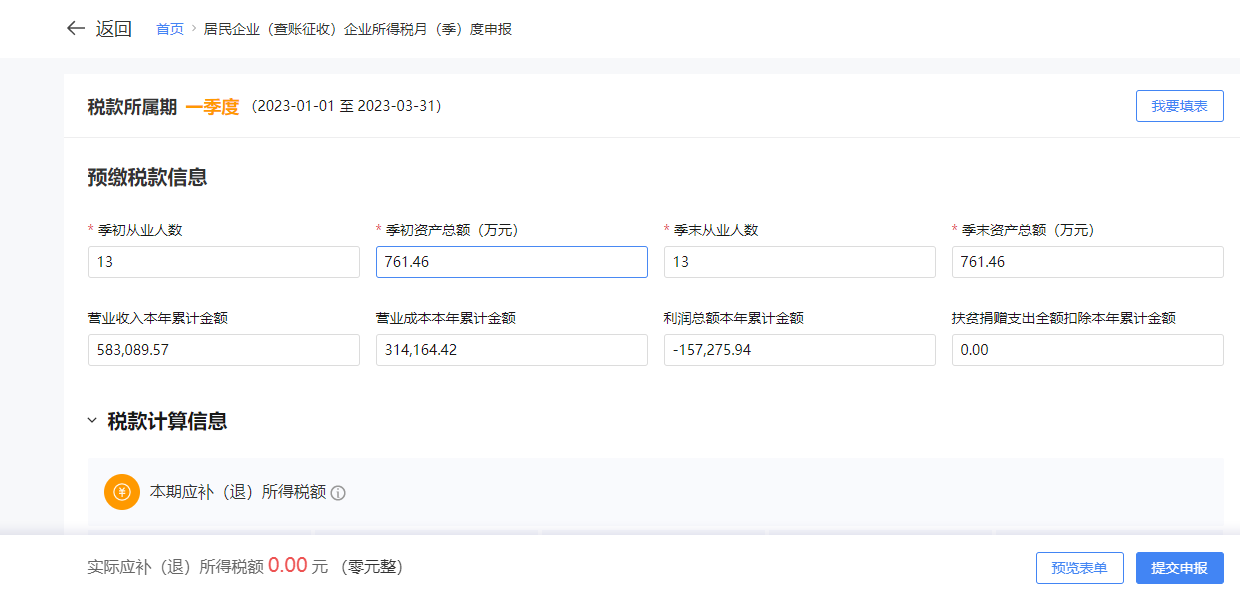Click the red 0.00 amount in footer
1242x591 pixels.
pos(288,565)
